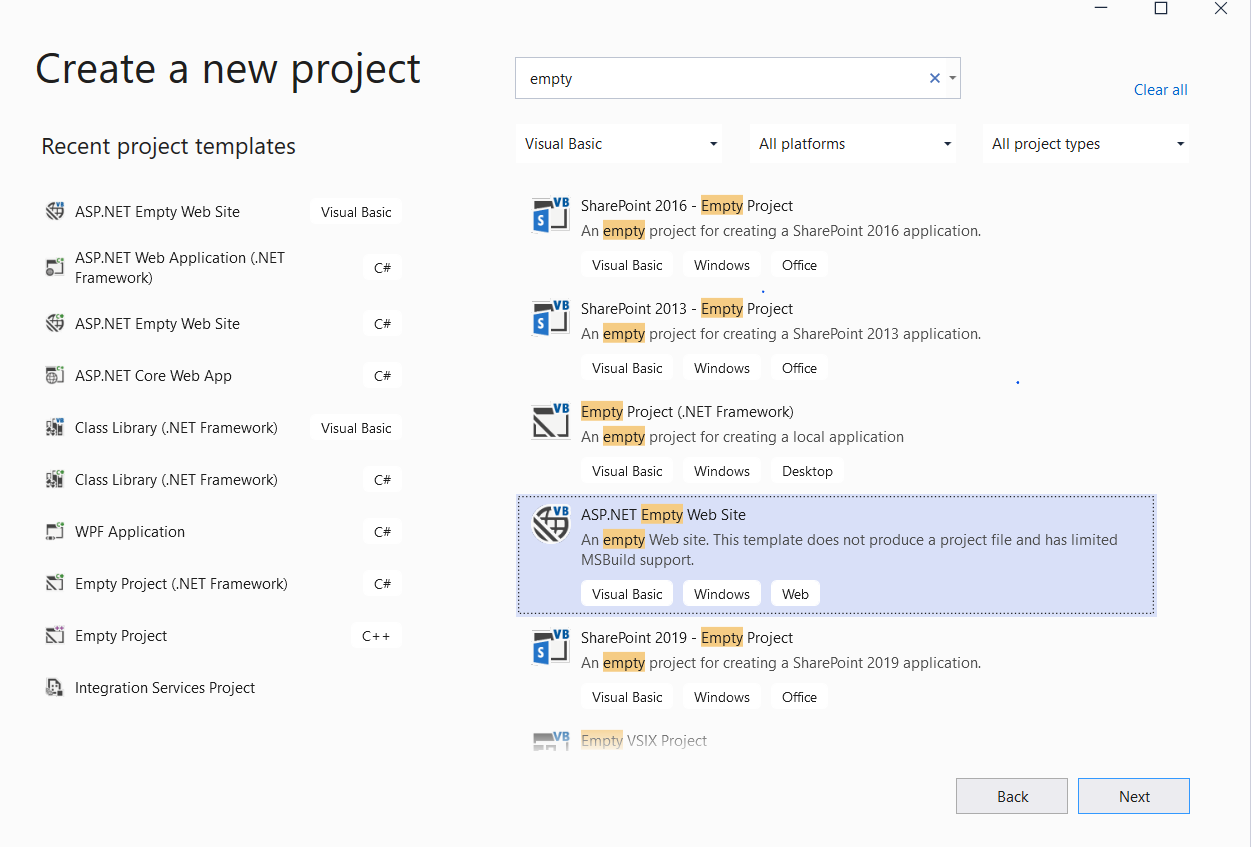Click the WPF Application template icon
The image size is (1251, 847).
(x=55, y=532)
